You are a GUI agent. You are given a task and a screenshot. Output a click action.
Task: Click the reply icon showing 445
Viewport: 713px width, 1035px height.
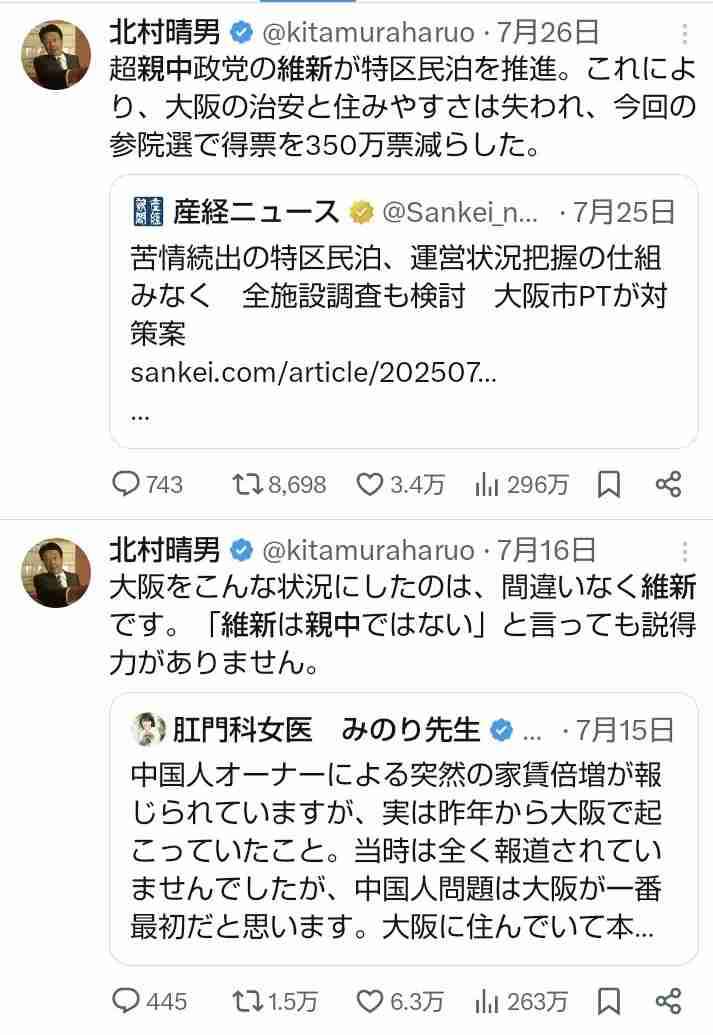[x=128, y=1000]
